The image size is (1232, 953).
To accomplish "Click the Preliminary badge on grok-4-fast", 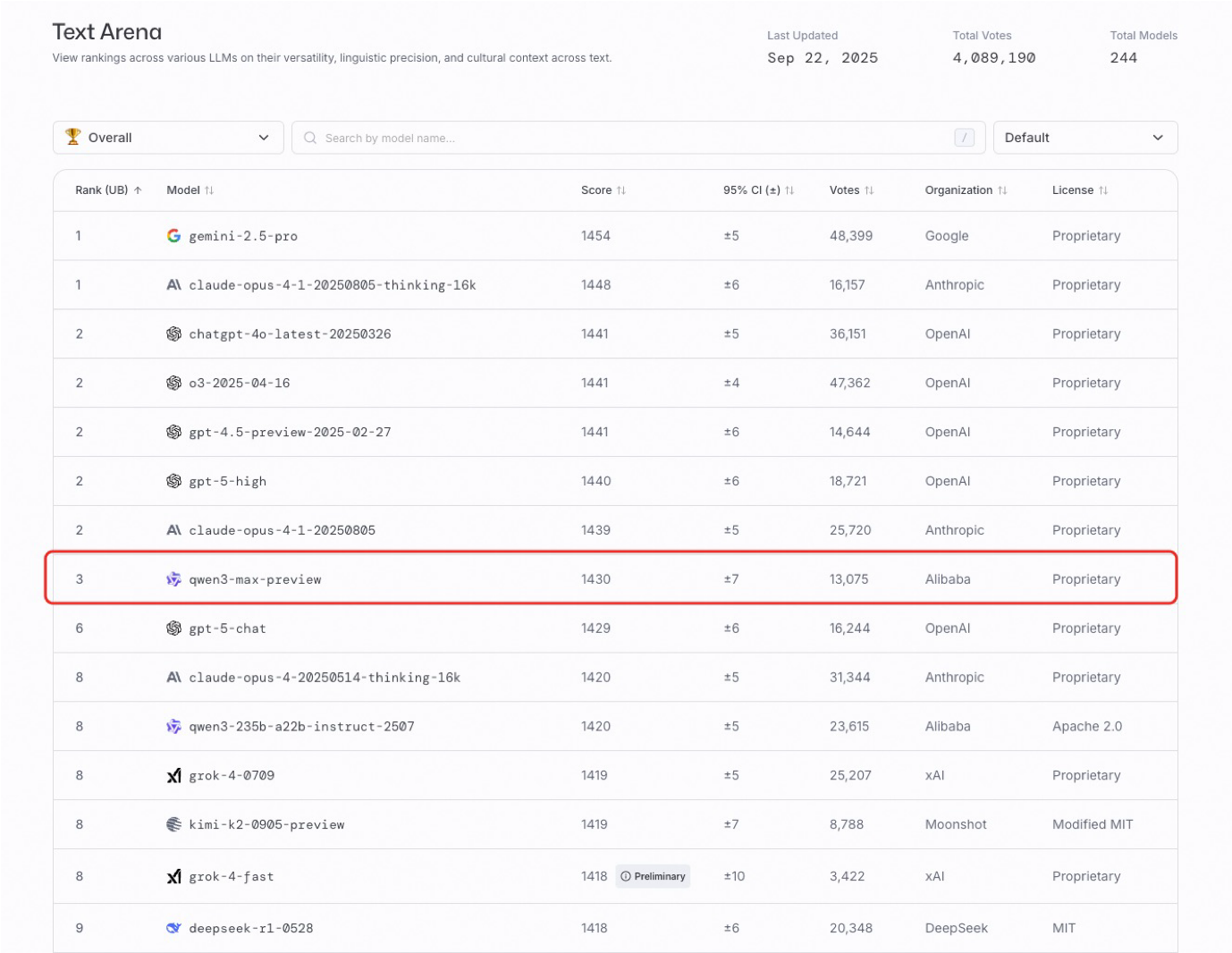I will (x=654, y=876).
